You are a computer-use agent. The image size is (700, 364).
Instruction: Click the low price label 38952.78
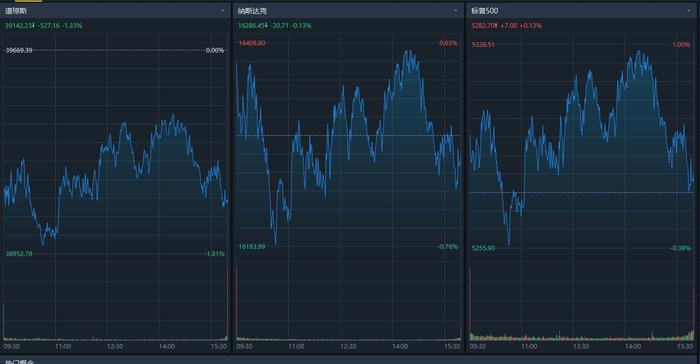pyautogui.click(x=19, y=254)
